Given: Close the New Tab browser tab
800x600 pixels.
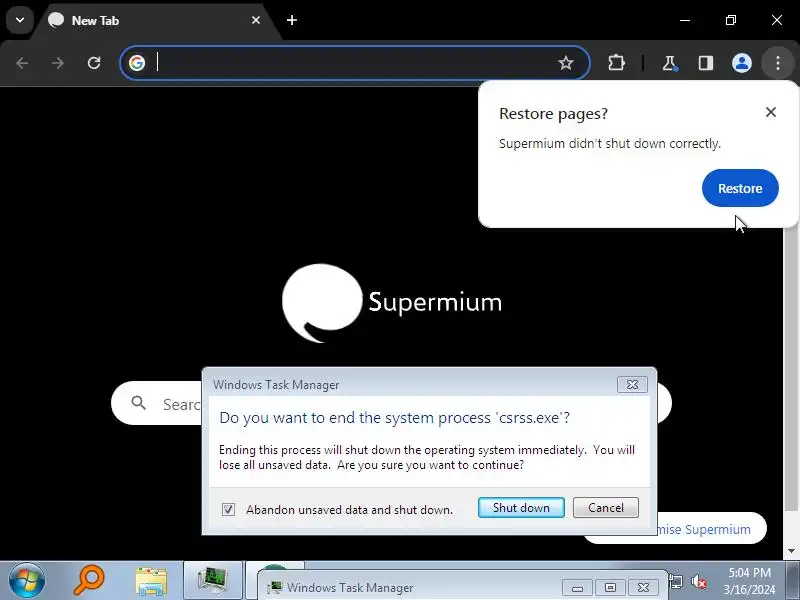Looking at the screenshot, I should point(256,20).
